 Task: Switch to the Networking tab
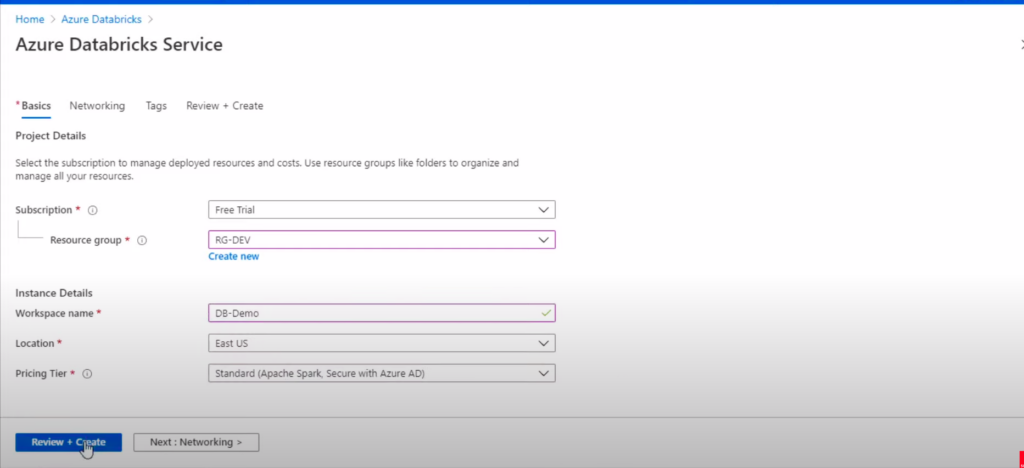point(97,106)
